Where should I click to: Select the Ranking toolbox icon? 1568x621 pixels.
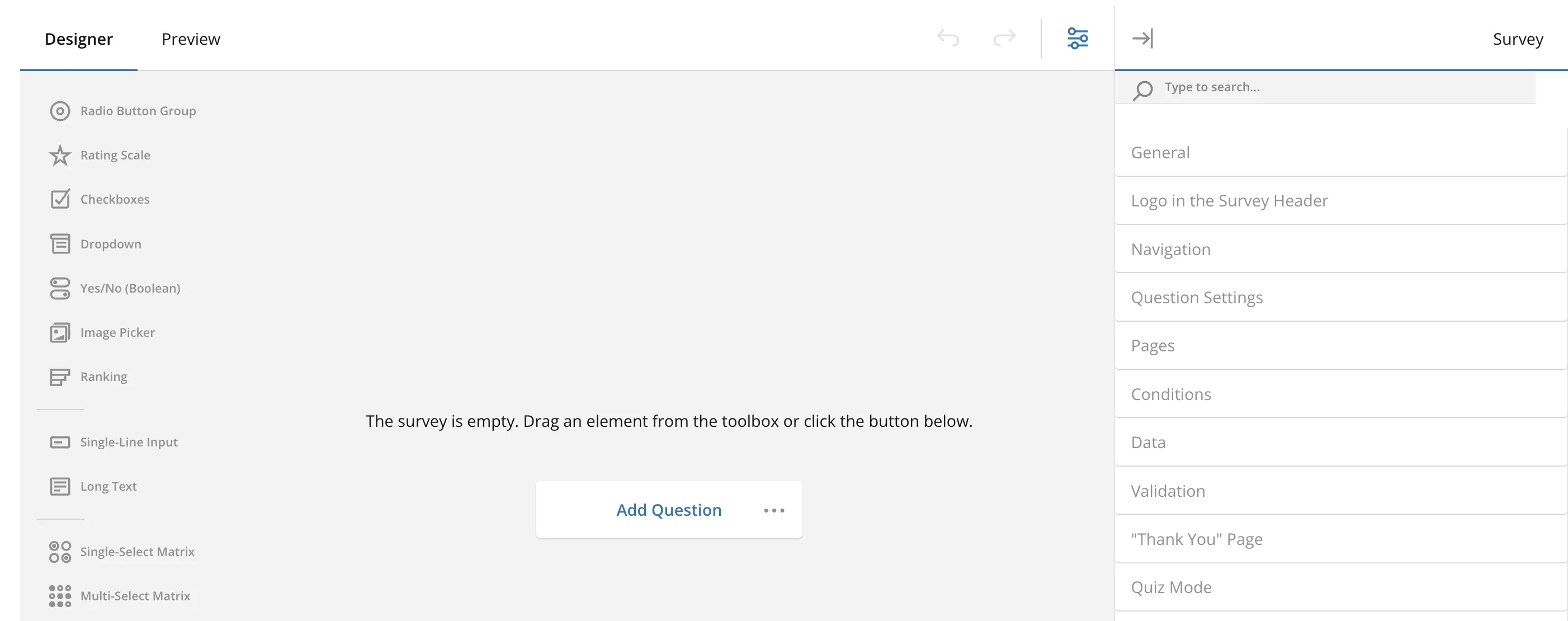[60, 377]
